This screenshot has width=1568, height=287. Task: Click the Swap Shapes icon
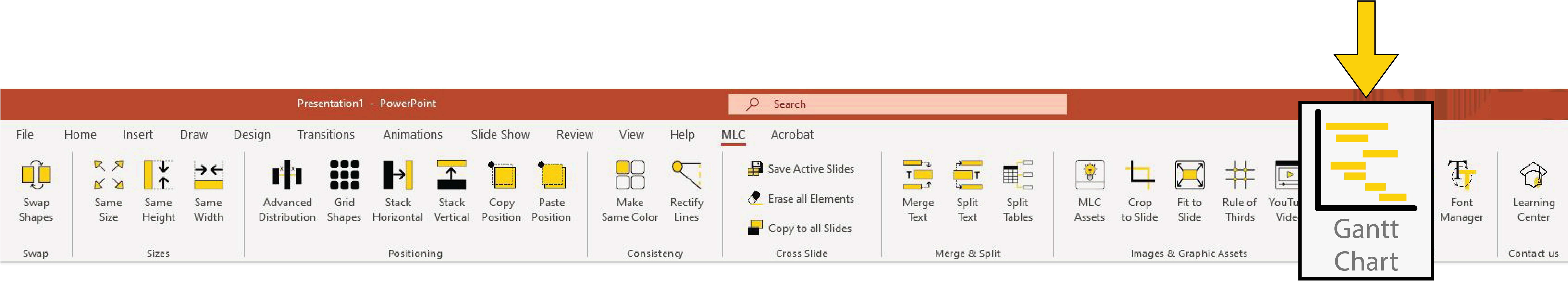pyautogui.click(x=36, y=175)
